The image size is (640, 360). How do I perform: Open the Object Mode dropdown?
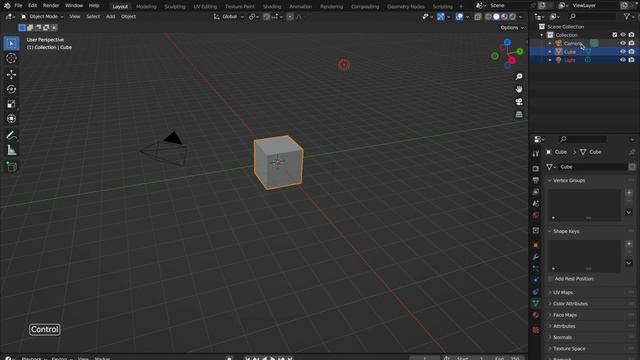[x=42, y=17]
